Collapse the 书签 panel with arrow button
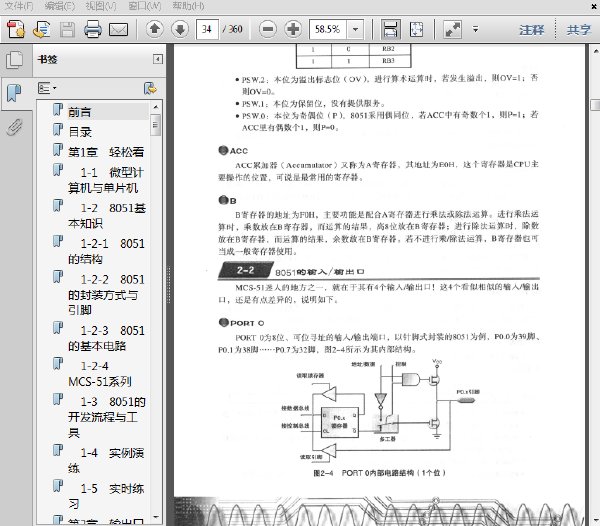Screen dimensions: 600x526 pos(158,59)
